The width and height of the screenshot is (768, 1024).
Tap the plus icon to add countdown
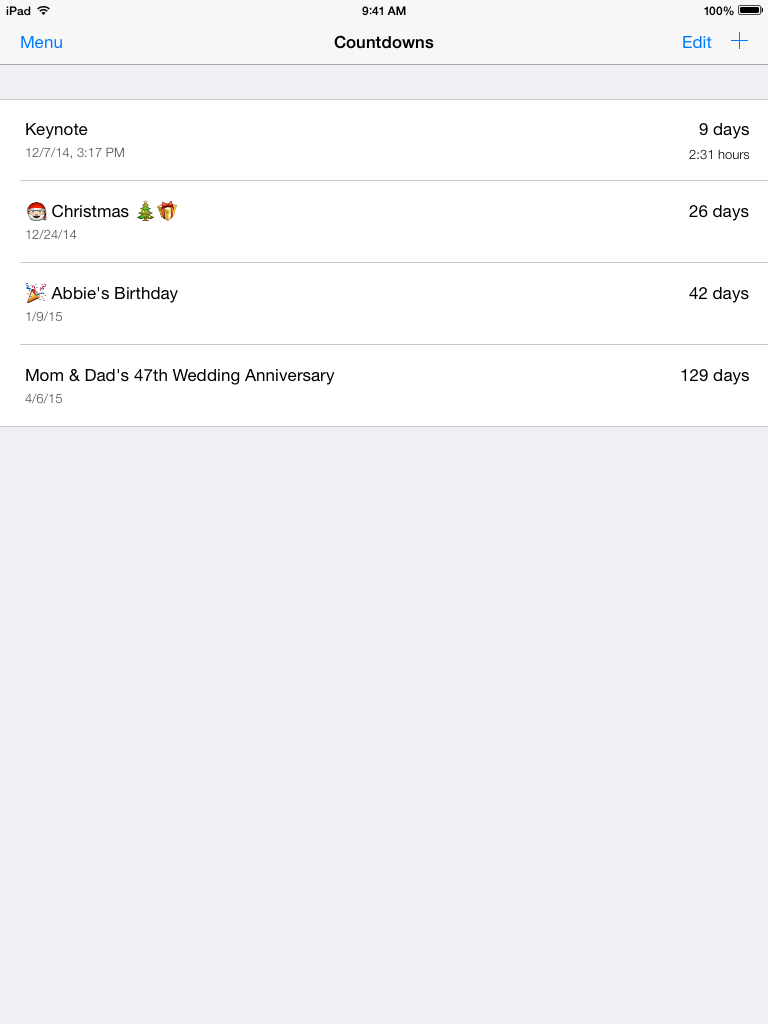tap(739, 41)
